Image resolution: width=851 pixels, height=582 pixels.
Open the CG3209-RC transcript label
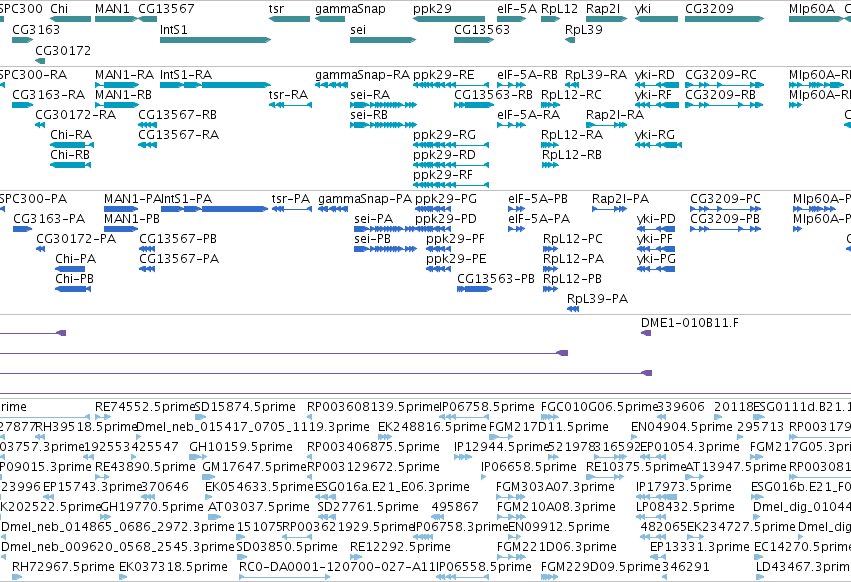[x=720, y=74]
